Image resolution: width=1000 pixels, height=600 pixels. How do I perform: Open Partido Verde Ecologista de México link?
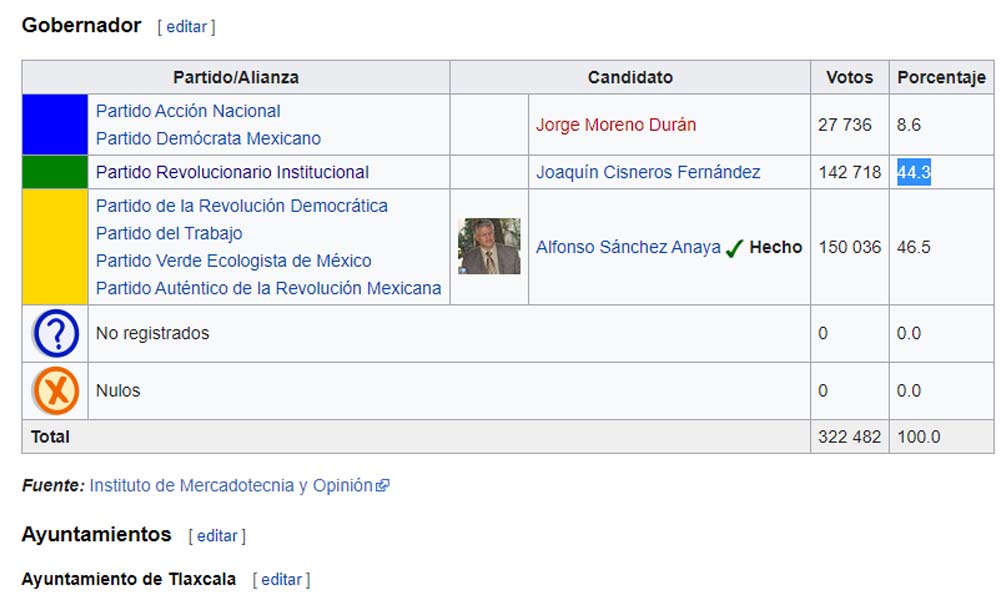tap(233, 261)
